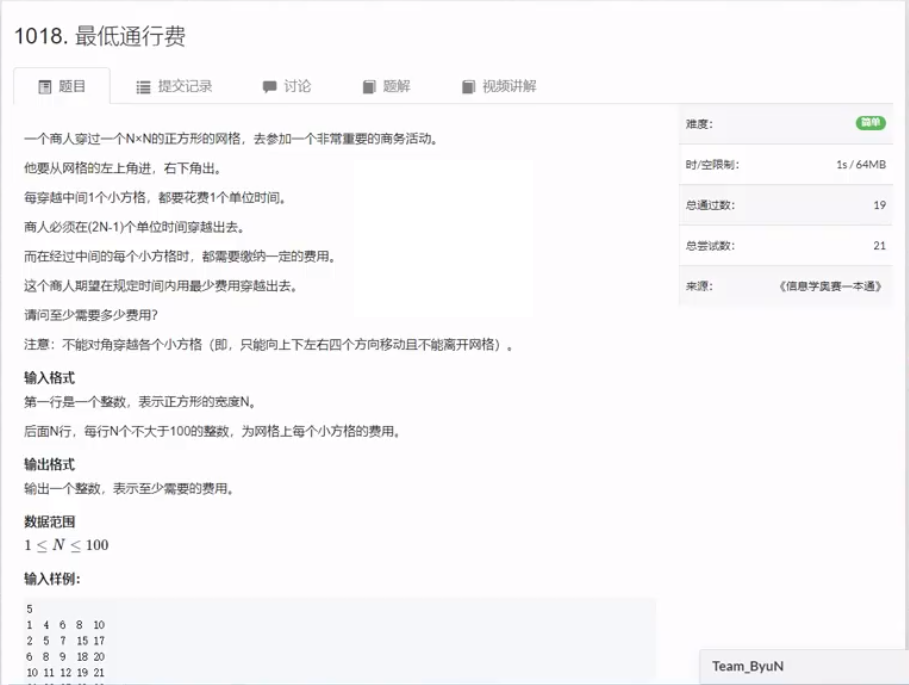Click the 数据范围 heading
This screenshot has width=909, height=685.
[x=49, y=522]
